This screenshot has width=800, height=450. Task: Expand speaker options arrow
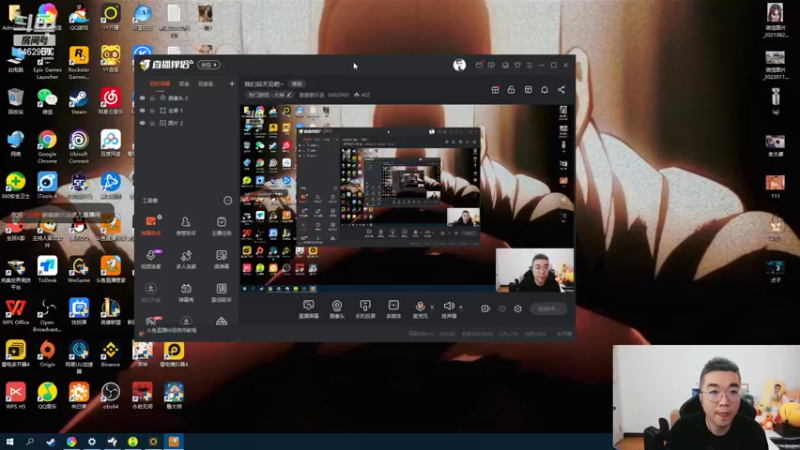(461, 307)
